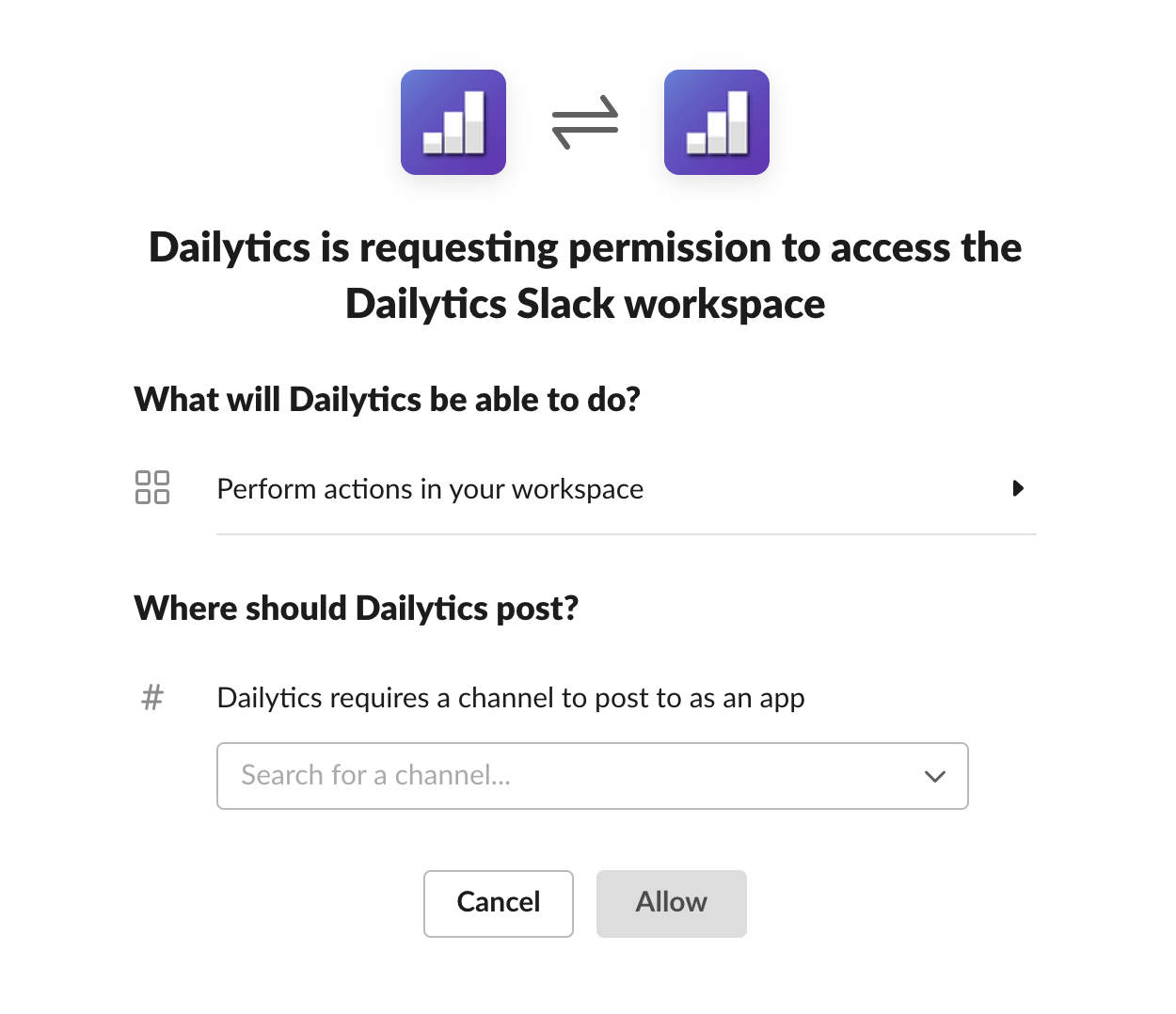Click "Dailytics requires a channel" description text
Screen dimensions: 1176x1014
(x=511, y=698)
